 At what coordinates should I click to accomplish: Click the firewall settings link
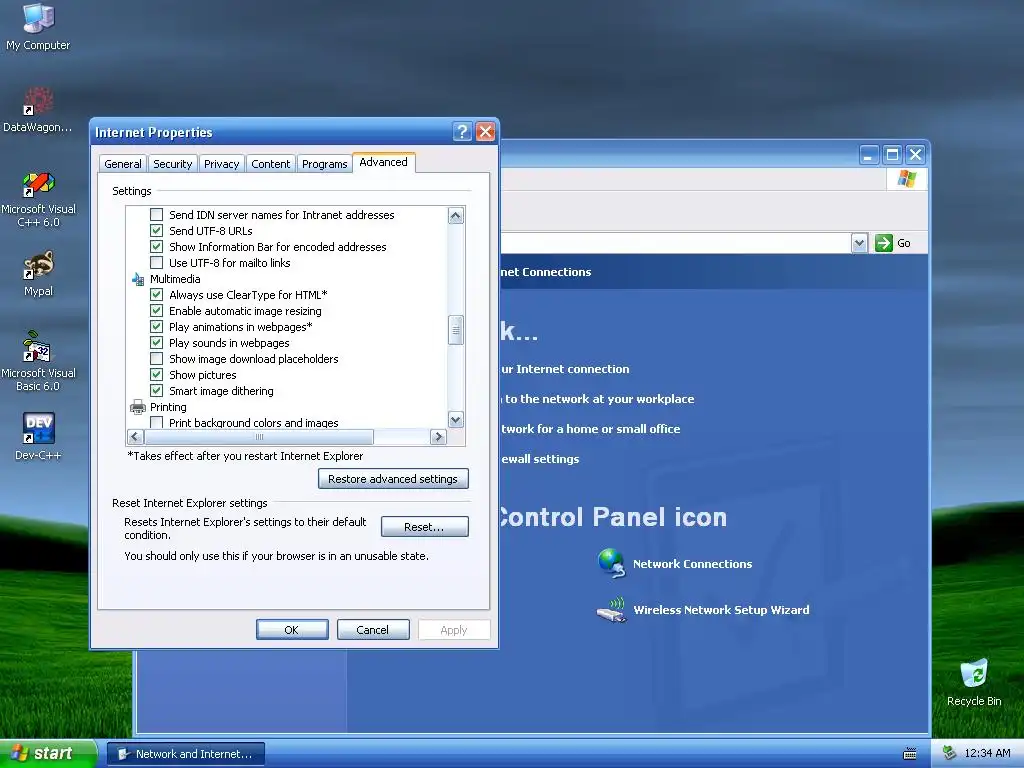coord(541,459)
